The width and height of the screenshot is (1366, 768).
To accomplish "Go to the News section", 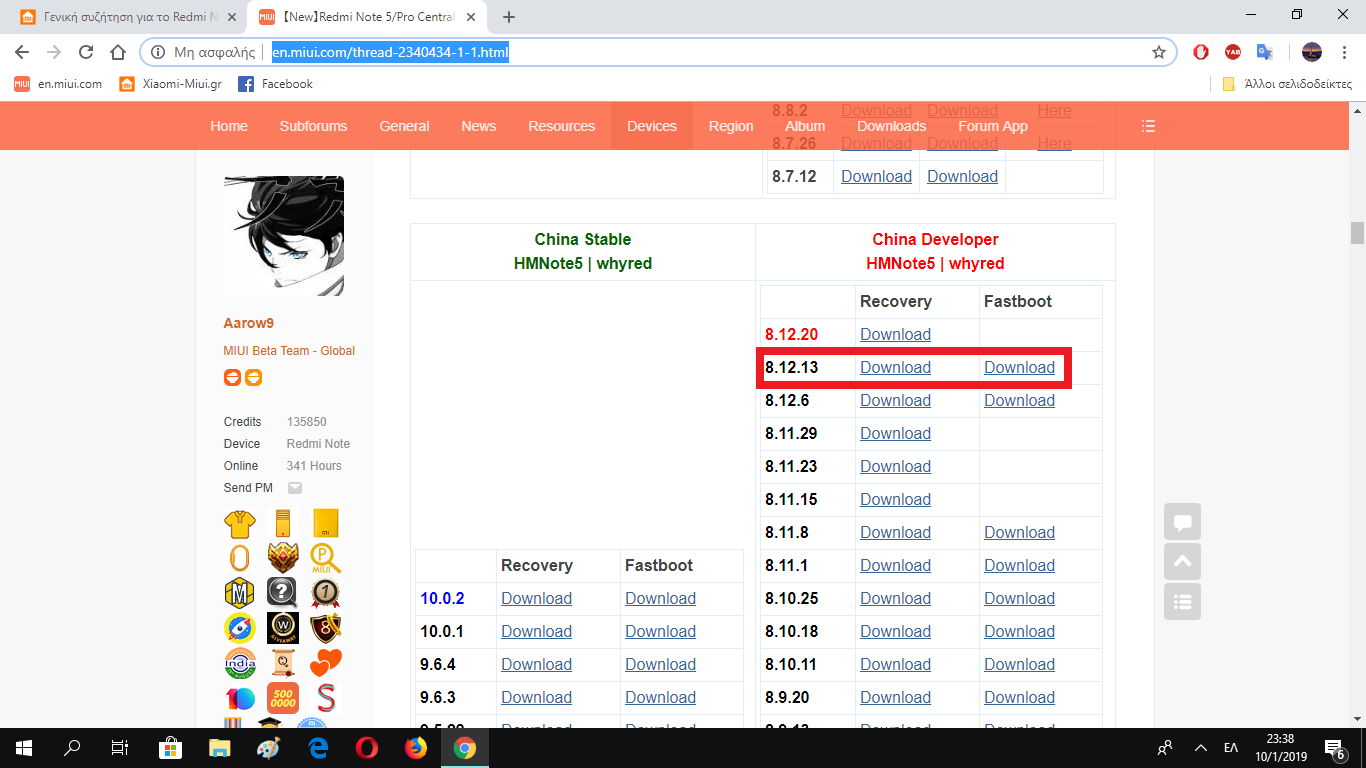I will [479, 126].
